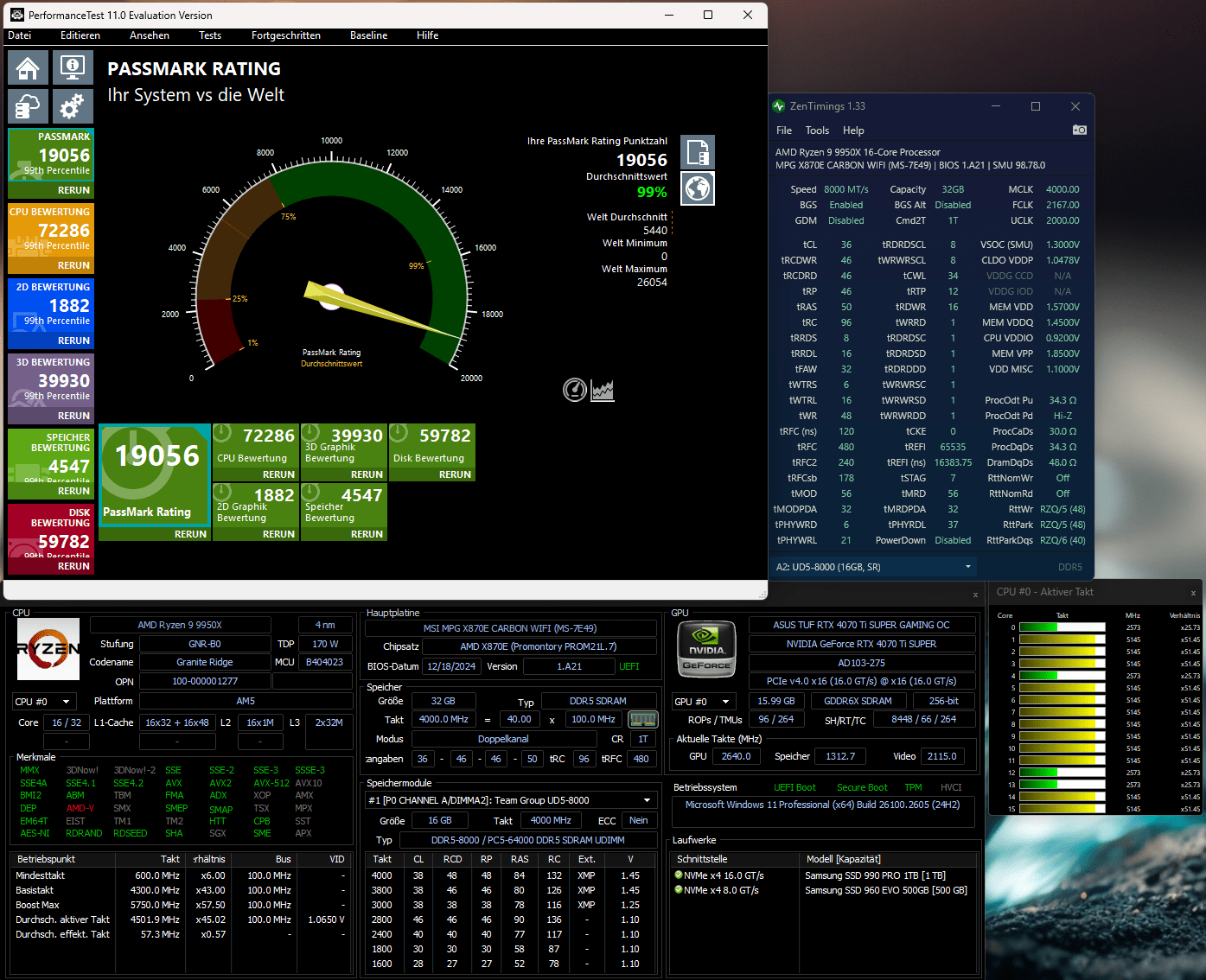
Task: Open the Hilfe menu
Action: point(427,35)
